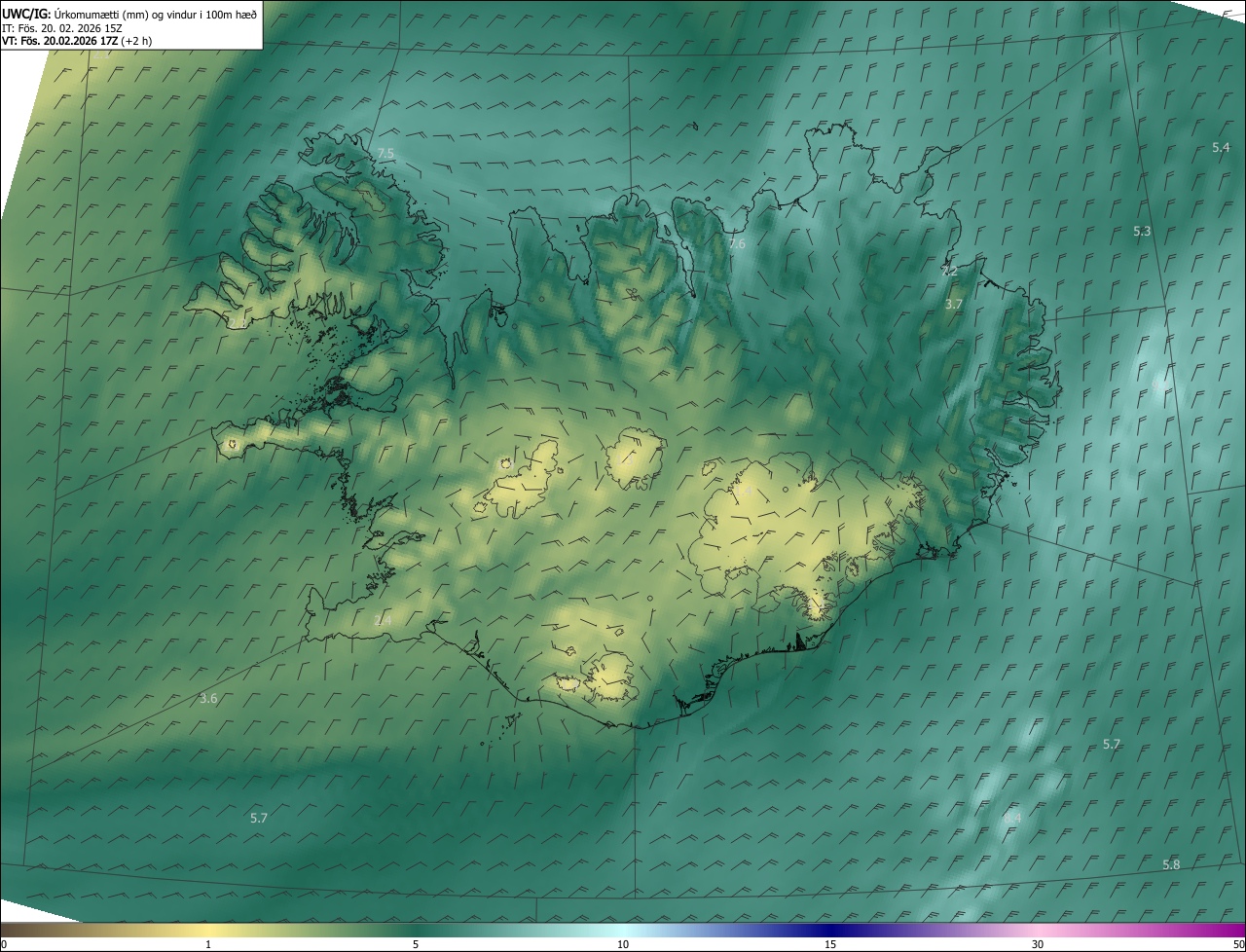Click the title 'Úrkomumætti (mm) og vindur i 100m hæð'

click(156, 14)
